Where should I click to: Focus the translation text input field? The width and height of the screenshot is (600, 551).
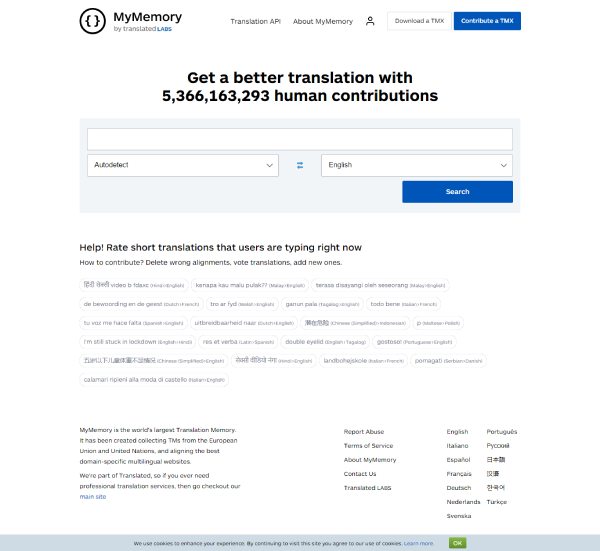[x=299, y=139]
